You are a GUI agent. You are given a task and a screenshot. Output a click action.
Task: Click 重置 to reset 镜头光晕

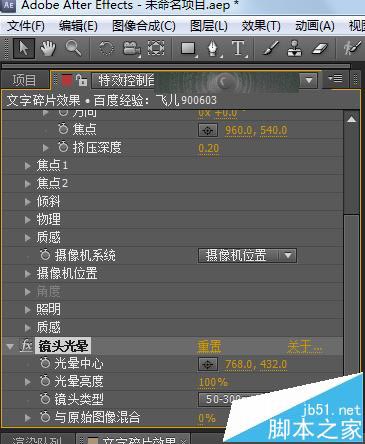click(x=209, y=347)
